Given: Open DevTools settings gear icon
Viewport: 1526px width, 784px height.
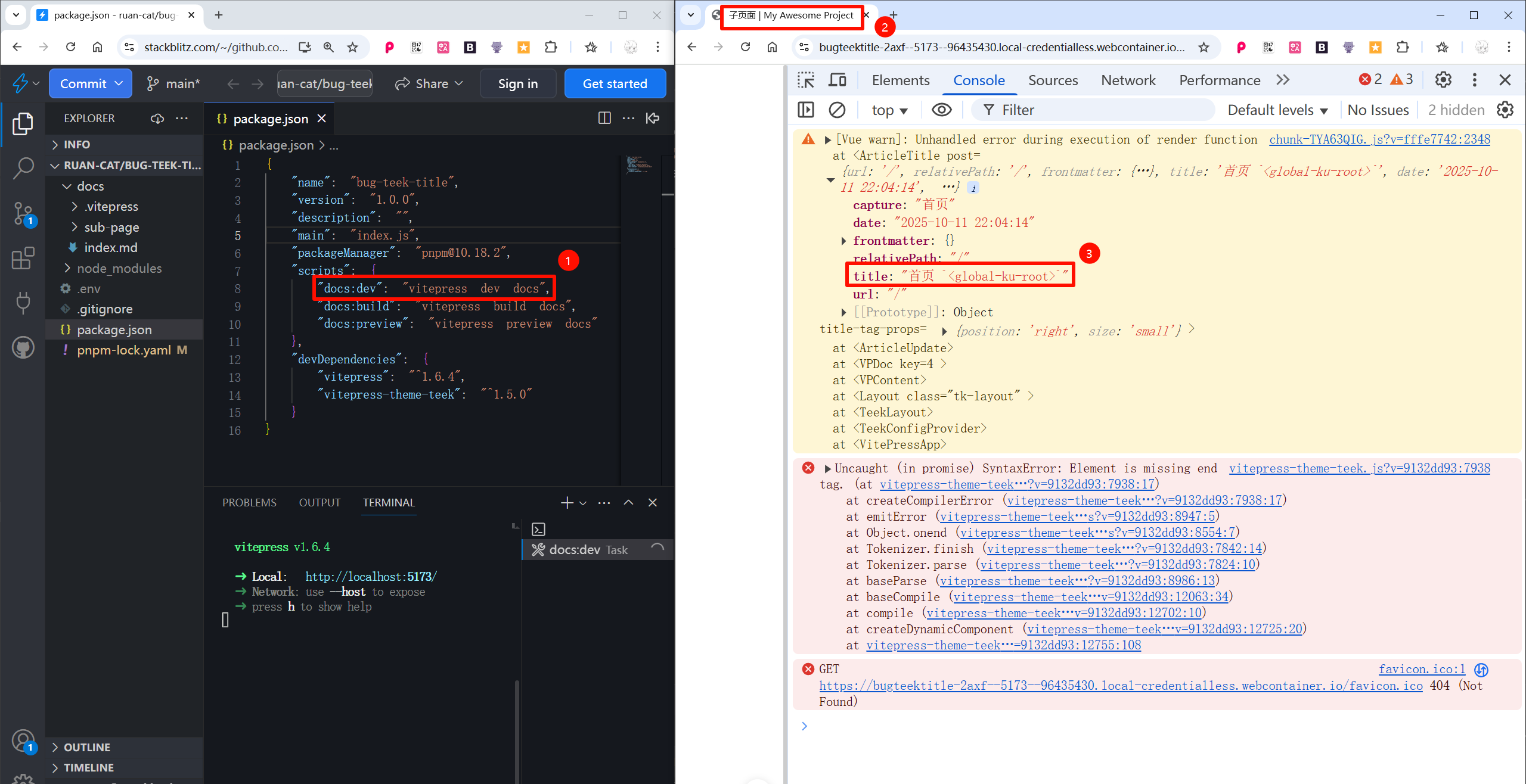Looking at the screenshot, I should (1443, 80).
